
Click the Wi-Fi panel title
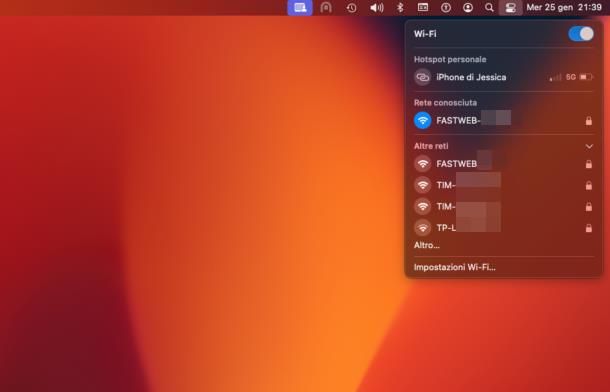click(x=425, y=34)
